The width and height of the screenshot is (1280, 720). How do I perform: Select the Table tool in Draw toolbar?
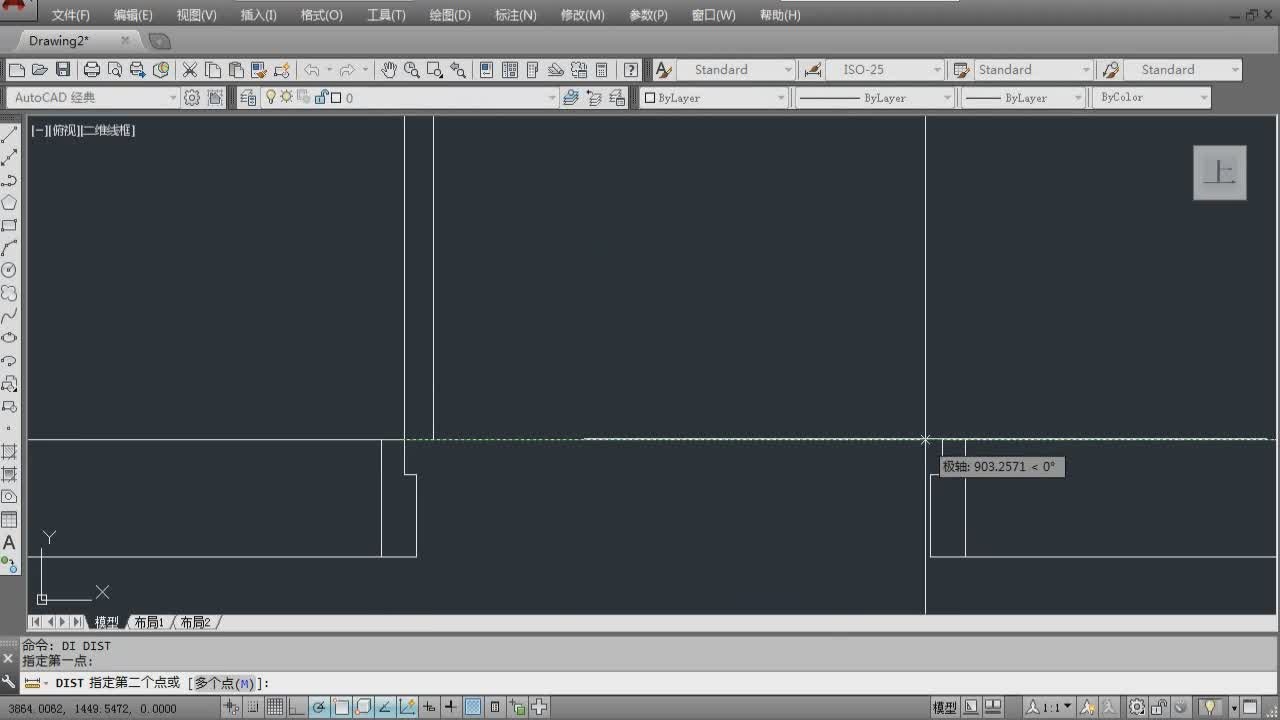click(9, 520)
